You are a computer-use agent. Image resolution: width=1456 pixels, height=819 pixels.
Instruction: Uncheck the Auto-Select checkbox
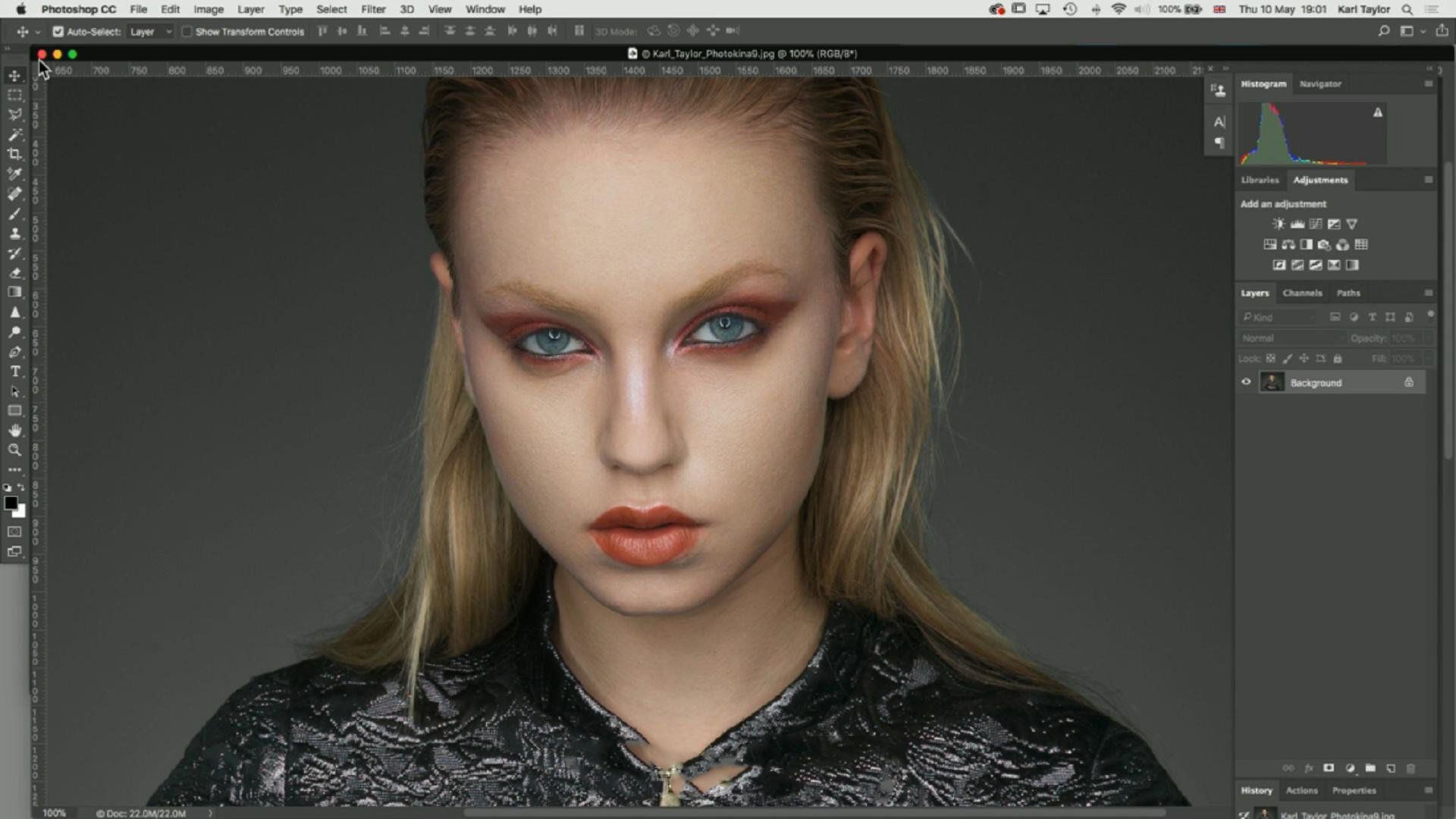click(x=58, y=31)
